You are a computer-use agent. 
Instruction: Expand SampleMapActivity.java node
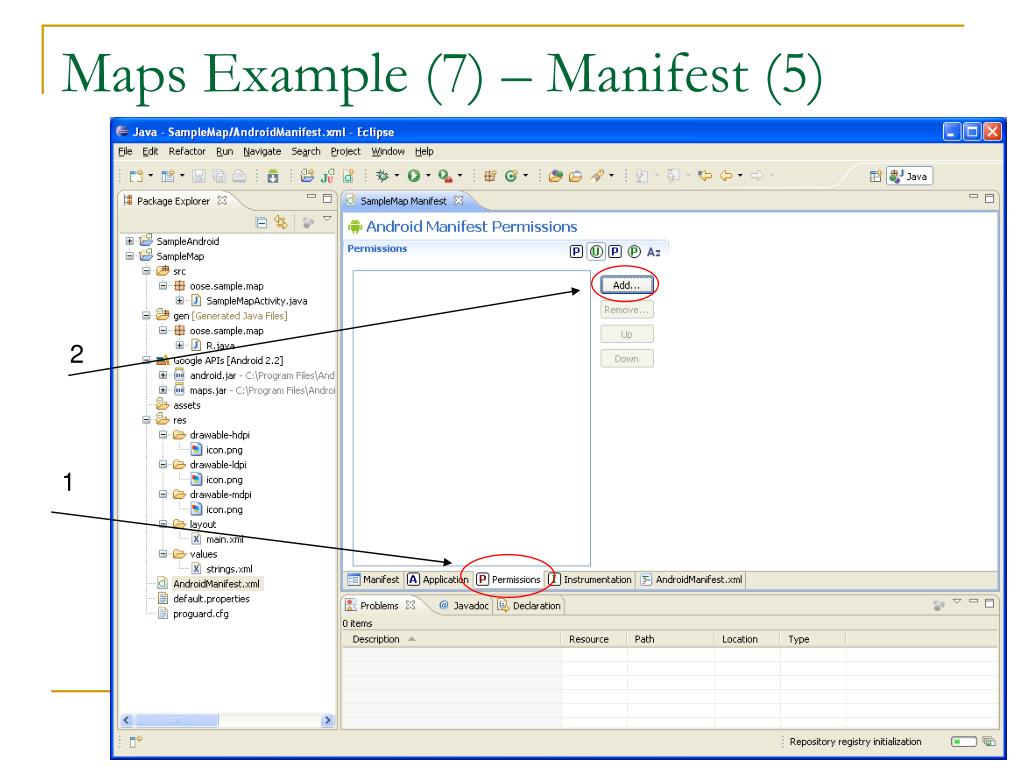180,300
